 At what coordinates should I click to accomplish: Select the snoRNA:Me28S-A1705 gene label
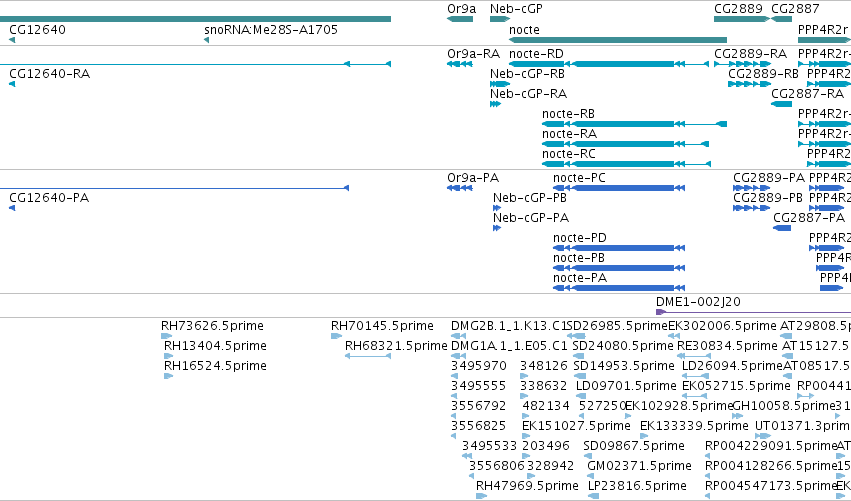pos(271,30)
